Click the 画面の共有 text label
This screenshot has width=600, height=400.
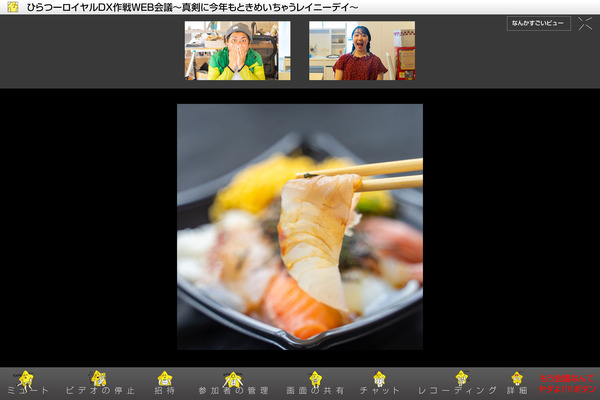pyautogui.click(x=315, y=390)
